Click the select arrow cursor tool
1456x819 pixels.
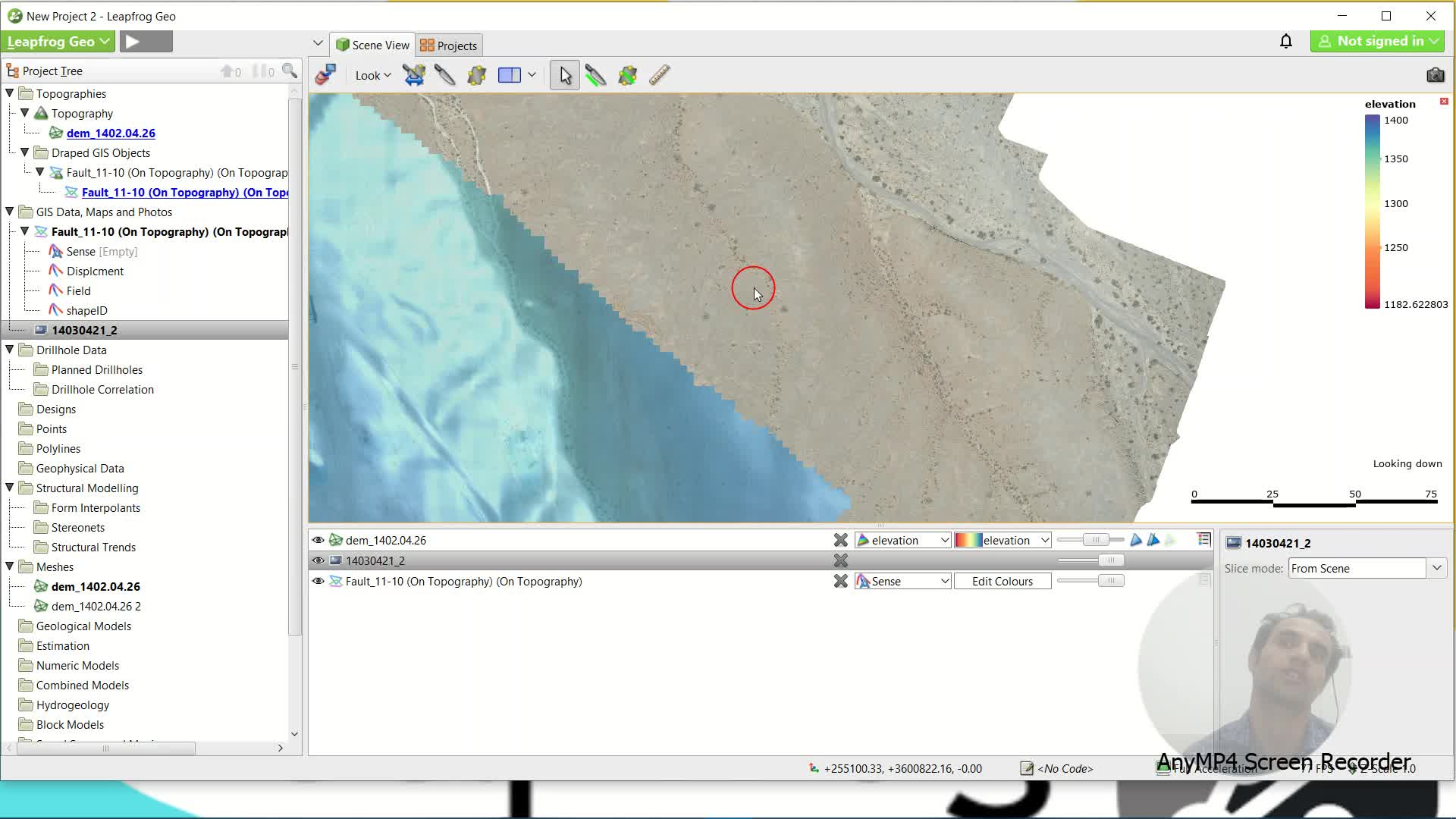tap(565, 75)
